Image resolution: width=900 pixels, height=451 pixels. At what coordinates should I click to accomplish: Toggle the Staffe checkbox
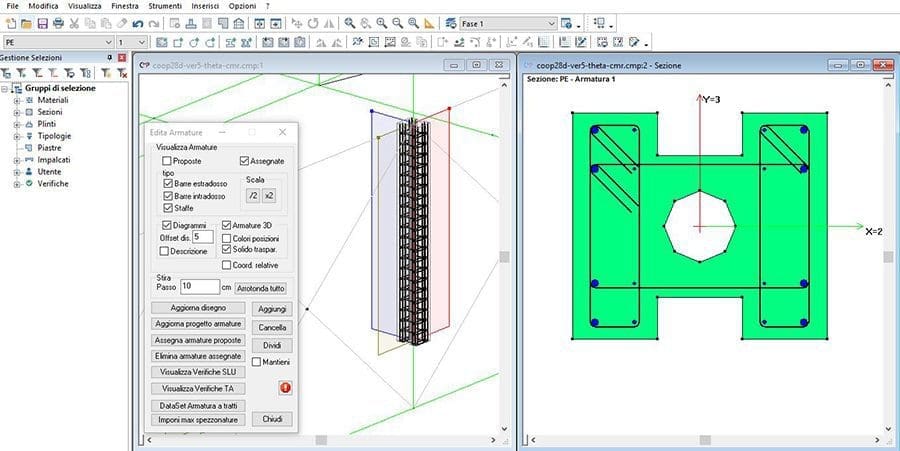pos(168,208)
